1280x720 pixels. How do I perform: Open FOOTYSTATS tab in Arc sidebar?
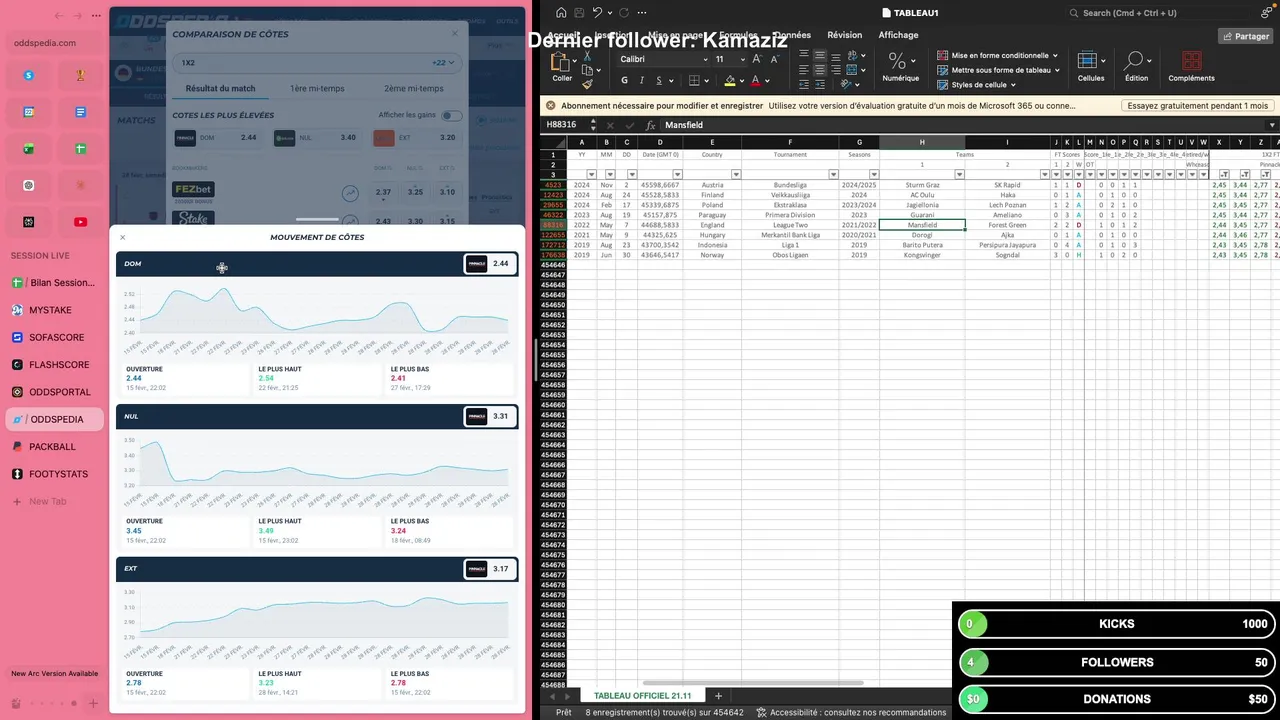52,474
